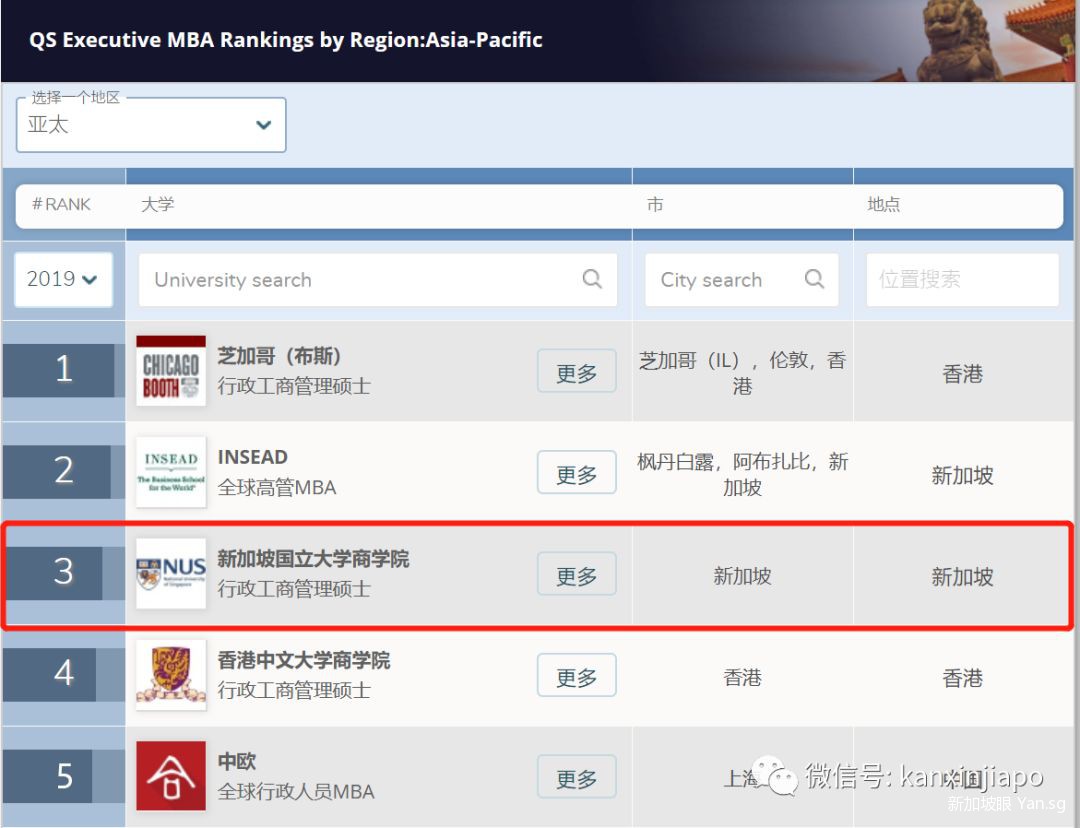Click the City search magnifier icon
Screen dimensions: 1080x828
point(815,279)
